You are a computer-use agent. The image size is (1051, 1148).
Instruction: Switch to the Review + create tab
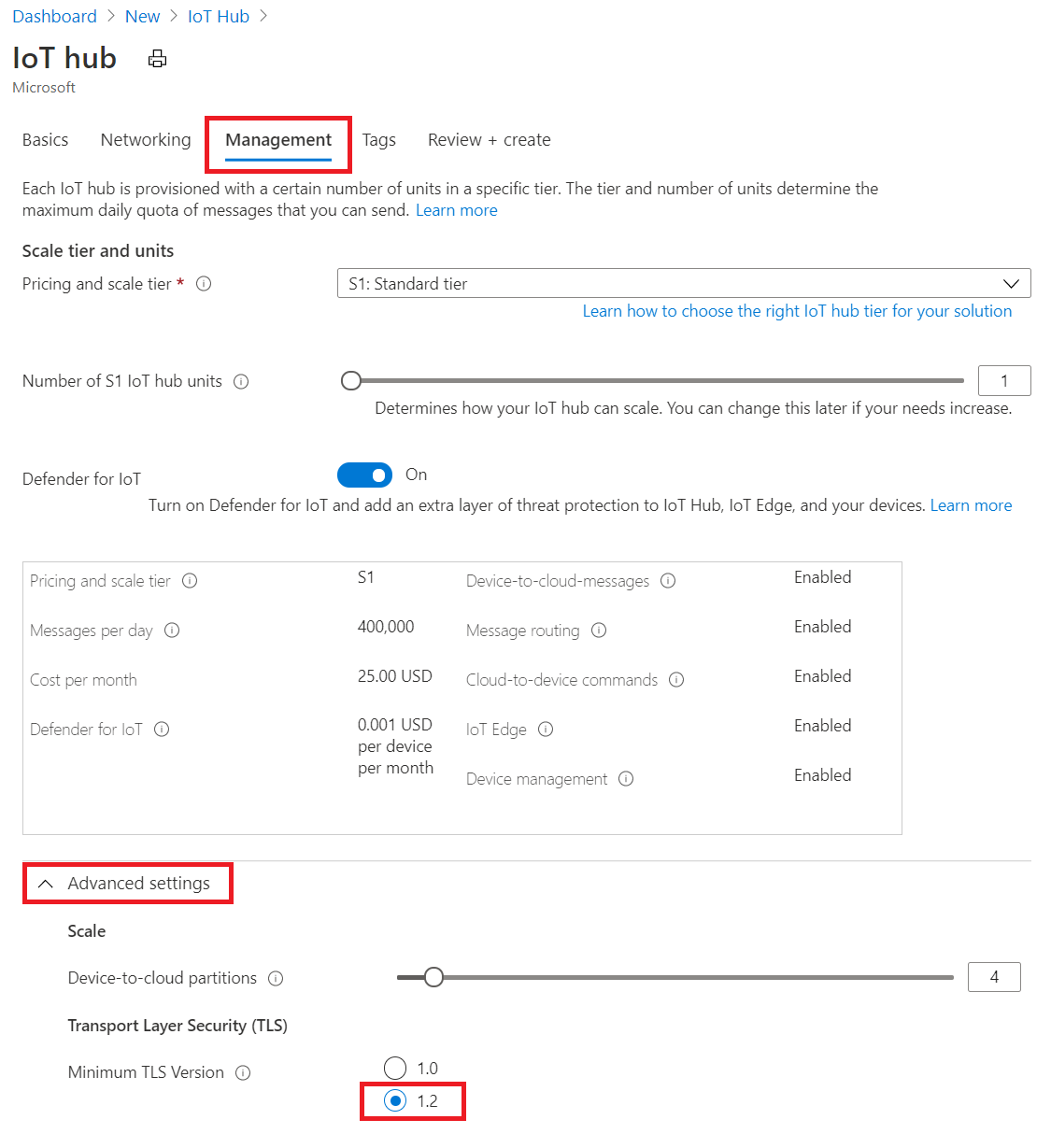click(x=489, y=139)
